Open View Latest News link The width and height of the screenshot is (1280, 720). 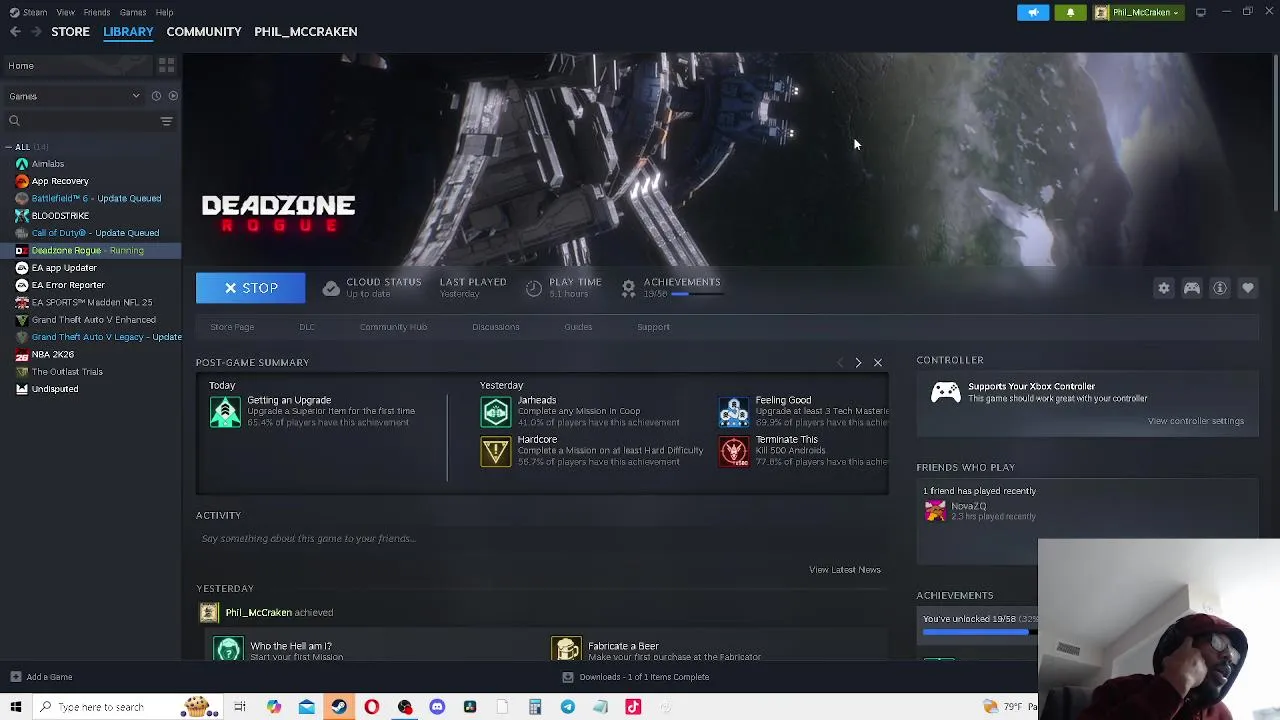(845, 570)
